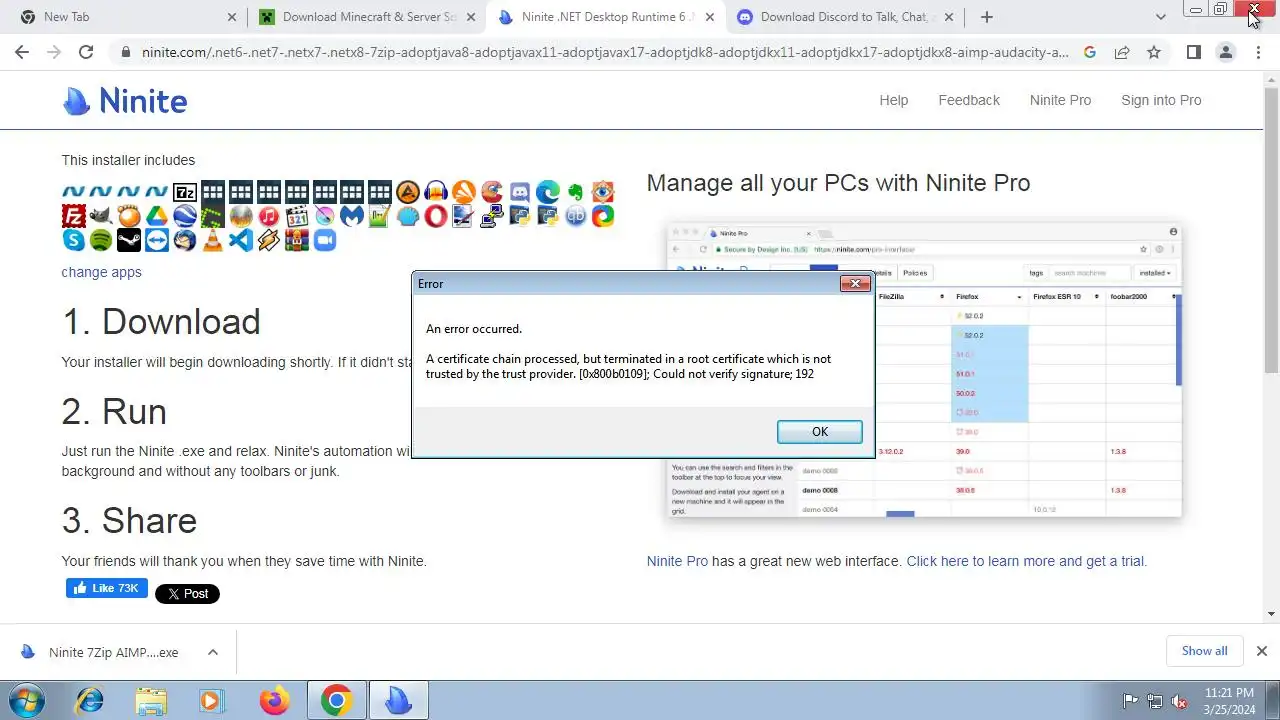The height and width of the screenshot is (720, 1280).
Task: Click the Skype app icon
Action: (74, 240)
